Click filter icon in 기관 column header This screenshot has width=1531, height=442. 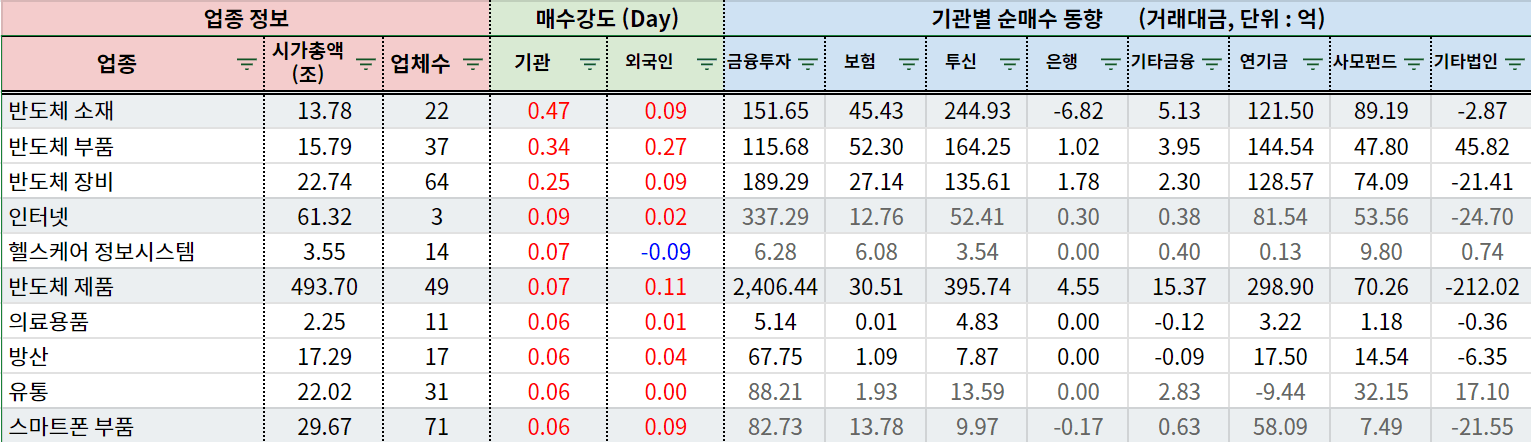(x=590, y=64)
